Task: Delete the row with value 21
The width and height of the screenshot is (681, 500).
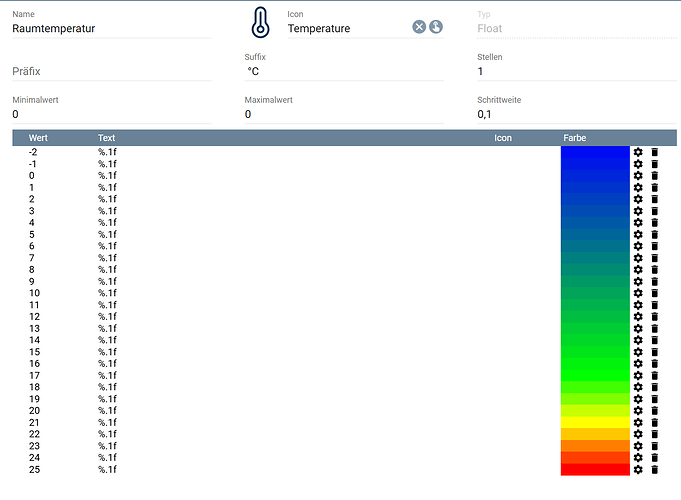Action: 655,422
